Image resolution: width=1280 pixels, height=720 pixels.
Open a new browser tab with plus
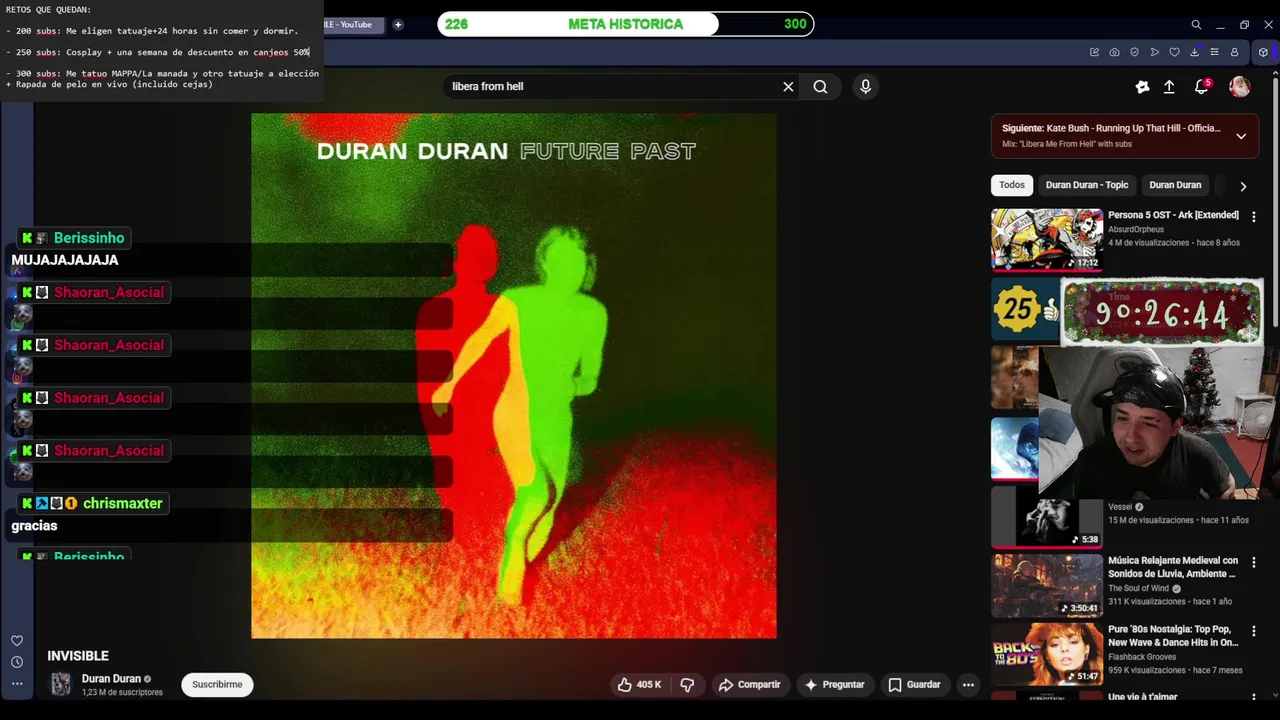(x=398, y=25)
